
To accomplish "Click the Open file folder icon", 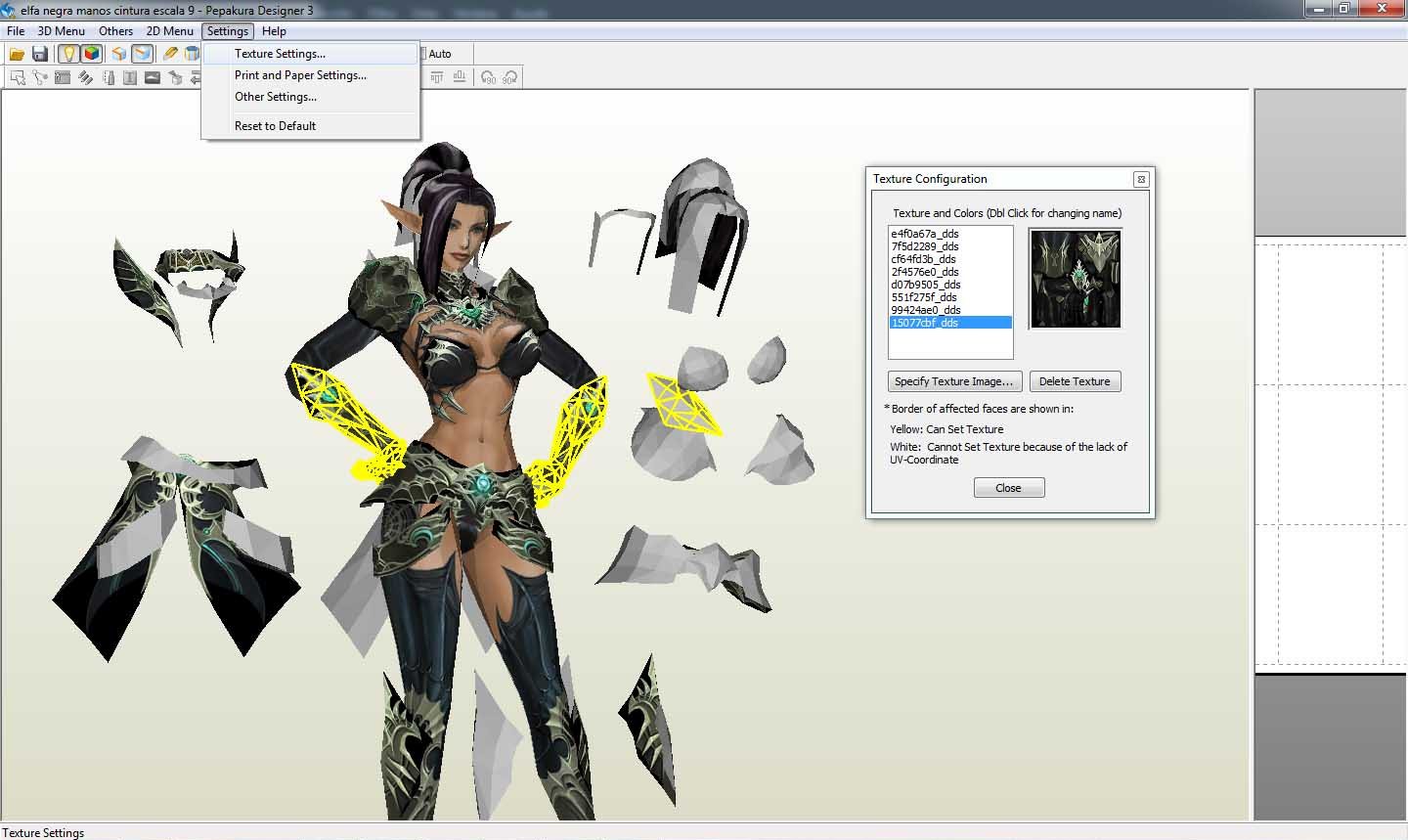I will pos(17,54).
